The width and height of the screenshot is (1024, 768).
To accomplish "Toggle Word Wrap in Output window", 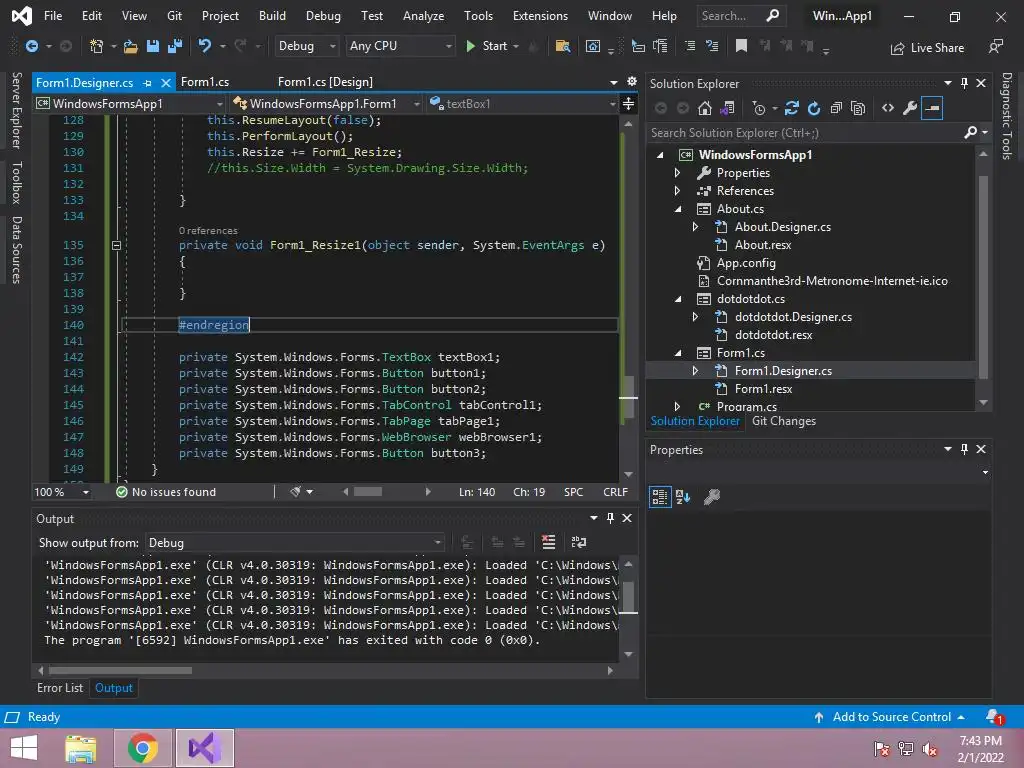I will click(578, 542).
